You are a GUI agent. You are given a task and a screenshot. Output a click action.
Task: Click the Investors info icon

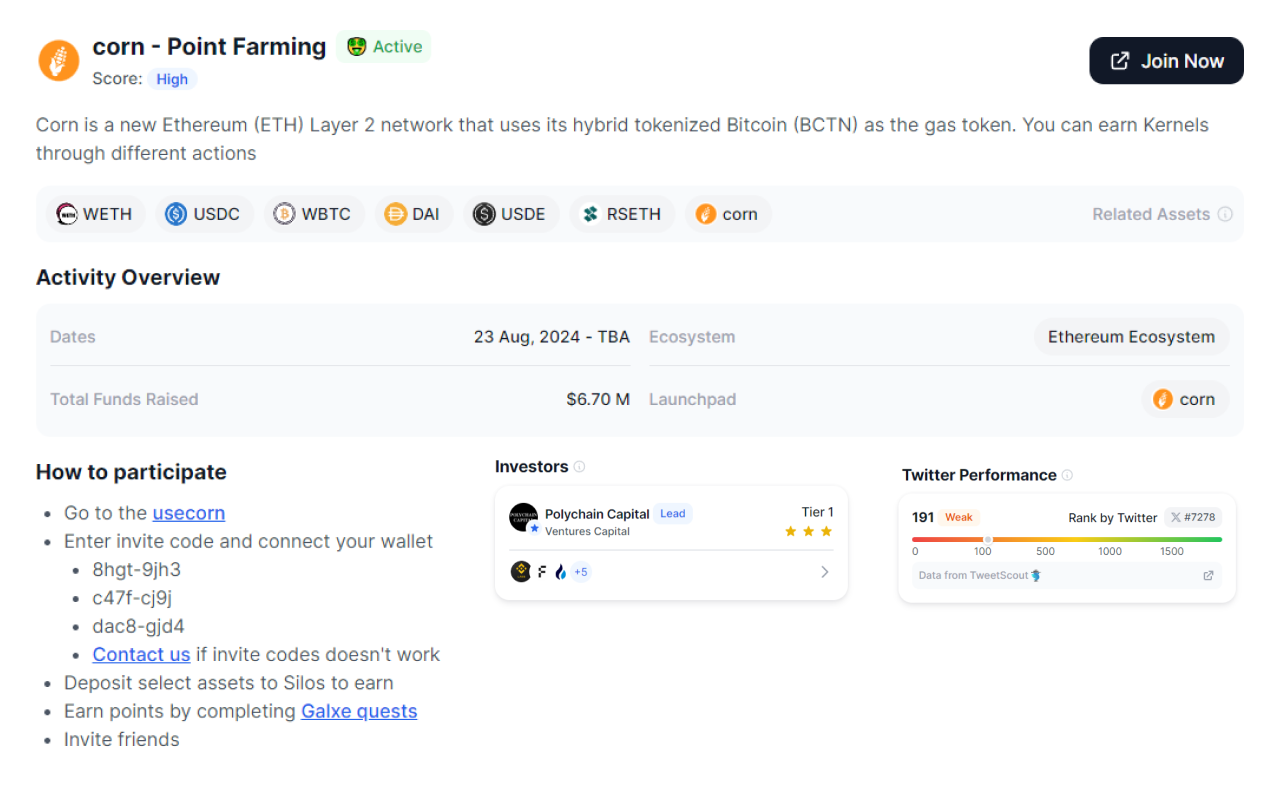pos(580,467)
